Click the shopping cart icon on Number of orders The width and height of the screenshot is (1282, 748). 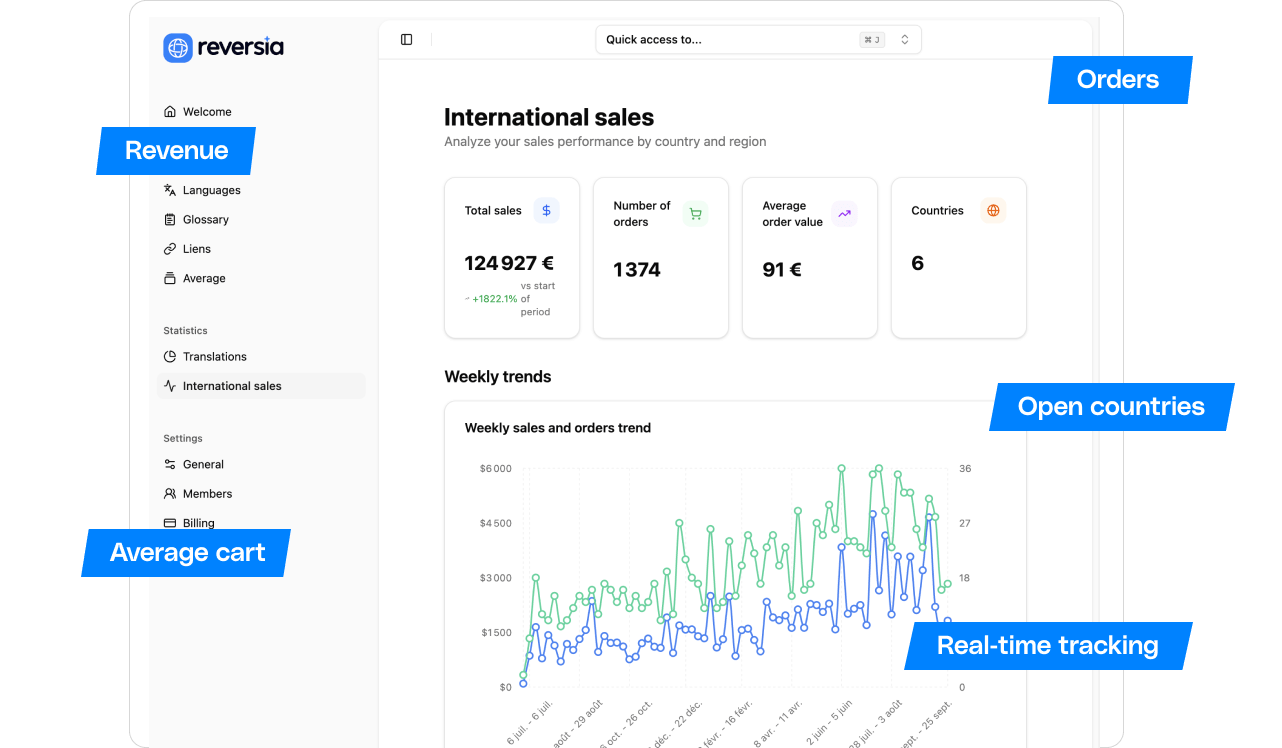point(695,213)
